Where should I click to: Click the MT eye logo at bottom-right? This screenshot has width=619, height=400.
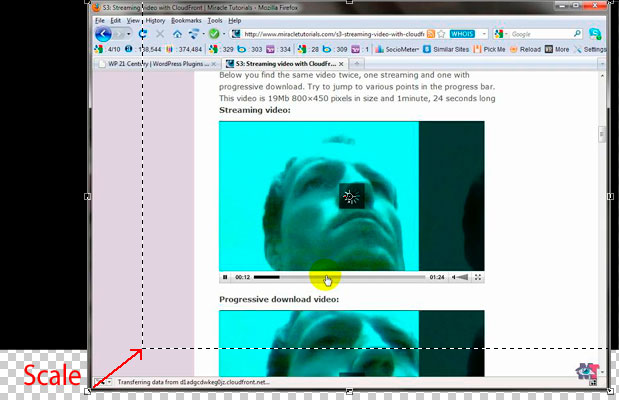pos(587,372)
